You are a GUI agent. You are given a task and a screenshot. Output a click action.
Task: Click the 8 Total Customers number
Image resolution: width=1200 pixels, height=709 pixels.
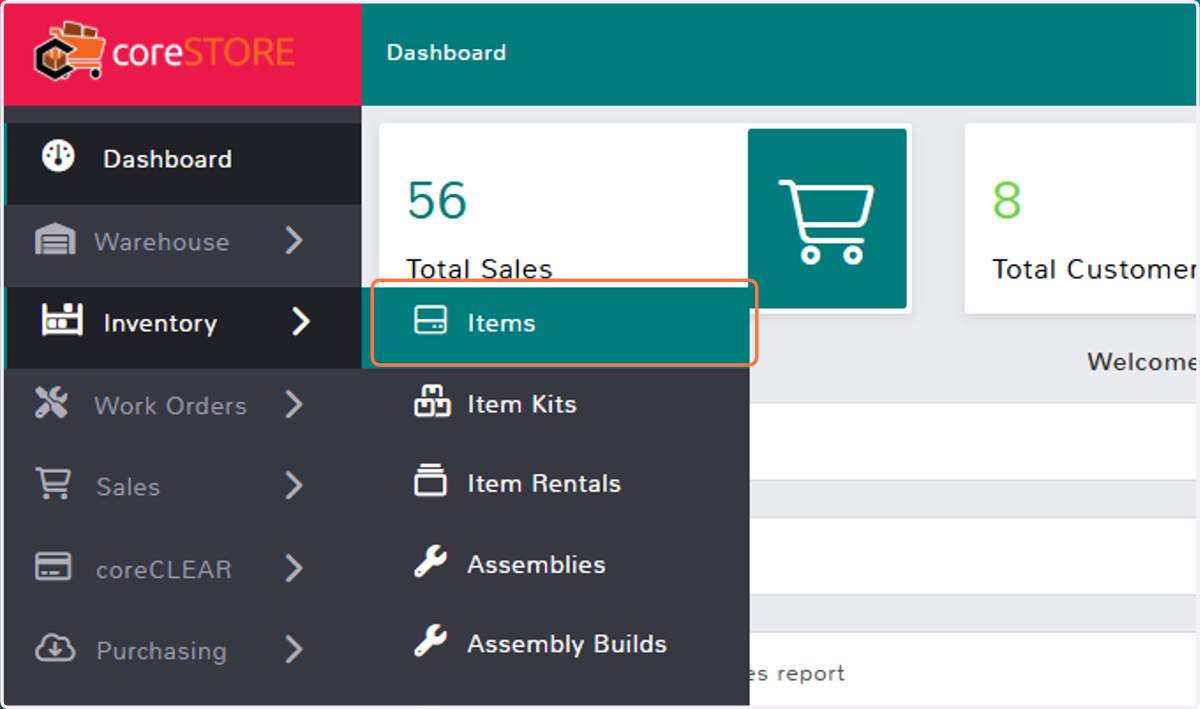click(x=1006, y=200)
